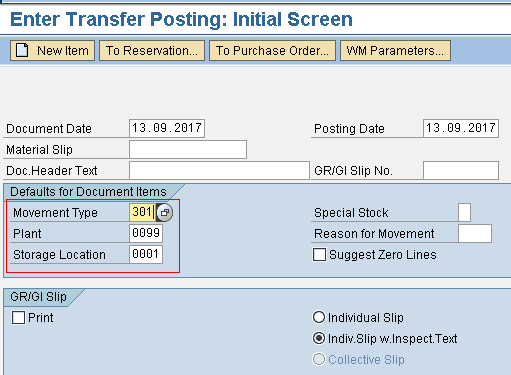Viewport: 511px width, 375px height.
Task: Click the Plant field showing 0099
Action: pos(146,233)
